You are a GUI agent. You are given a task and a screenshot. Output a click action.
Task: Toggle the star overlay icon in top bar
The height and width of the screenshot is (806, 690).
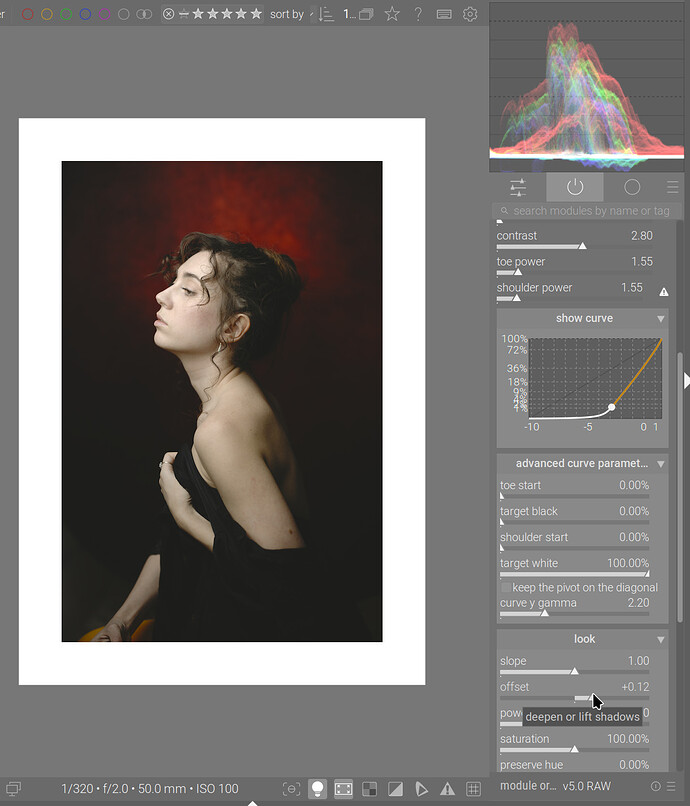[392, 14]
